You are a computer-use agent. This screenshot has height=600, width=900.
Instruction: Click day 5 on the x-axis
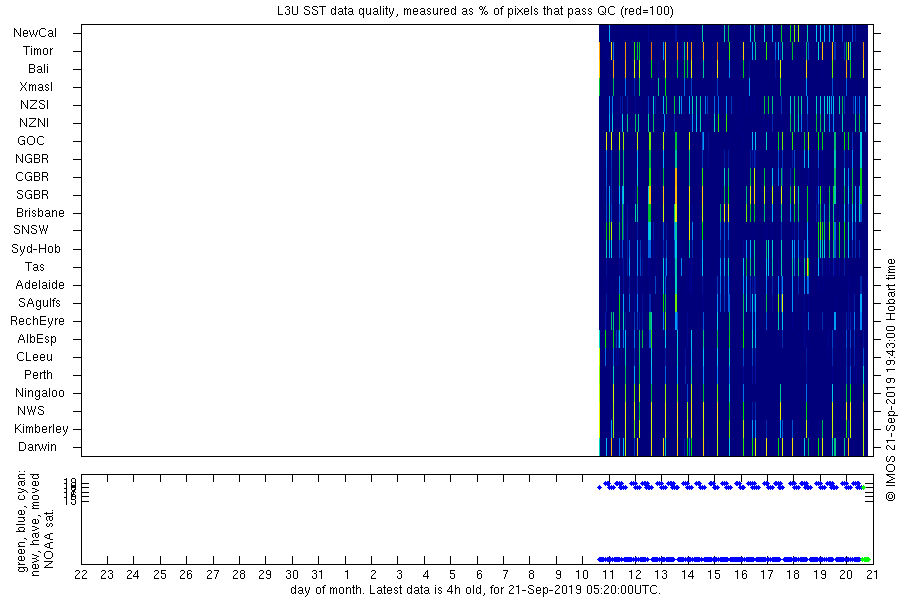click(x=452, y=575)
